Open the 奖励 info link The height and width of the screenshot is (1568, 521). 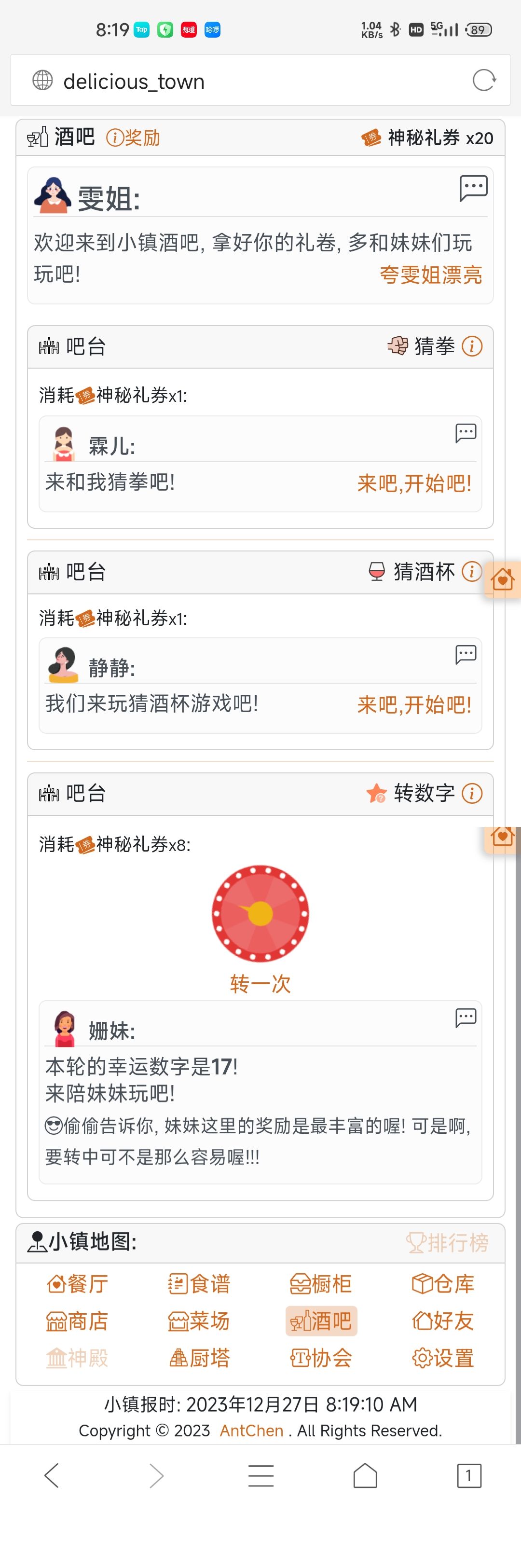click(x=133, y=138)
